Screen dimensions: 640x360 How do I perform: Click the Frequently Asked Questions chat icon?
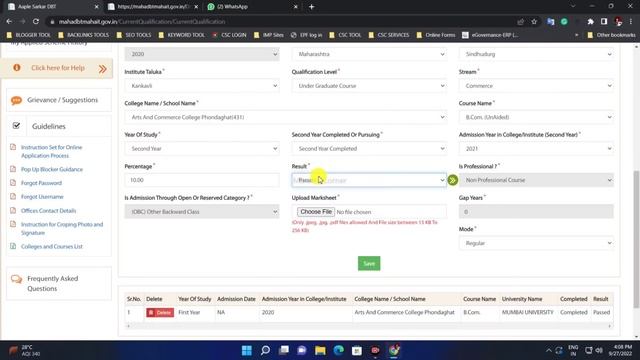[16, 279]
